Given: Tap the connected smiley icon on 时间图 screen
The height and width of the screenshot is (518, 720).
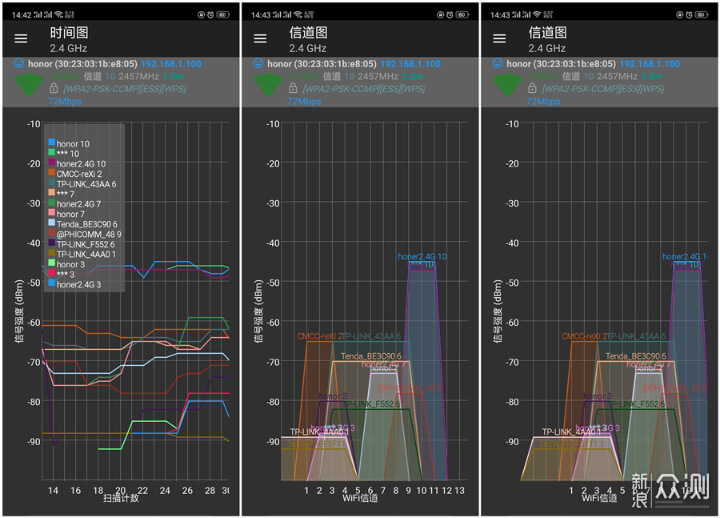Looking at the screenshot, I should pos(19,63).
